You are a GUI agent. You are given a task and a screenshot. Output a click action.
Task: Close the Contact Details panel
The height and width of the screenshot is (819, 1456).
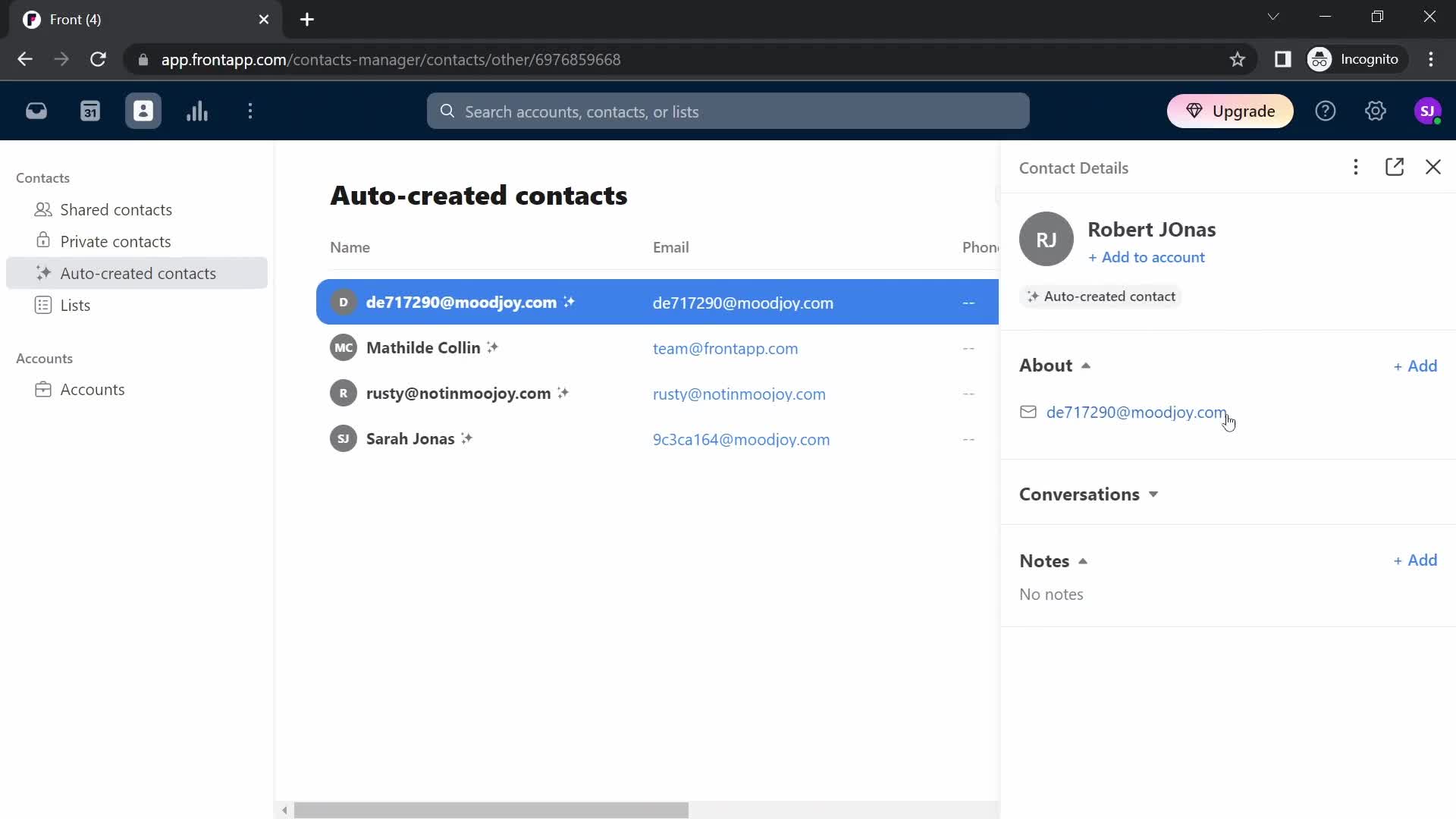[1433, 167]
